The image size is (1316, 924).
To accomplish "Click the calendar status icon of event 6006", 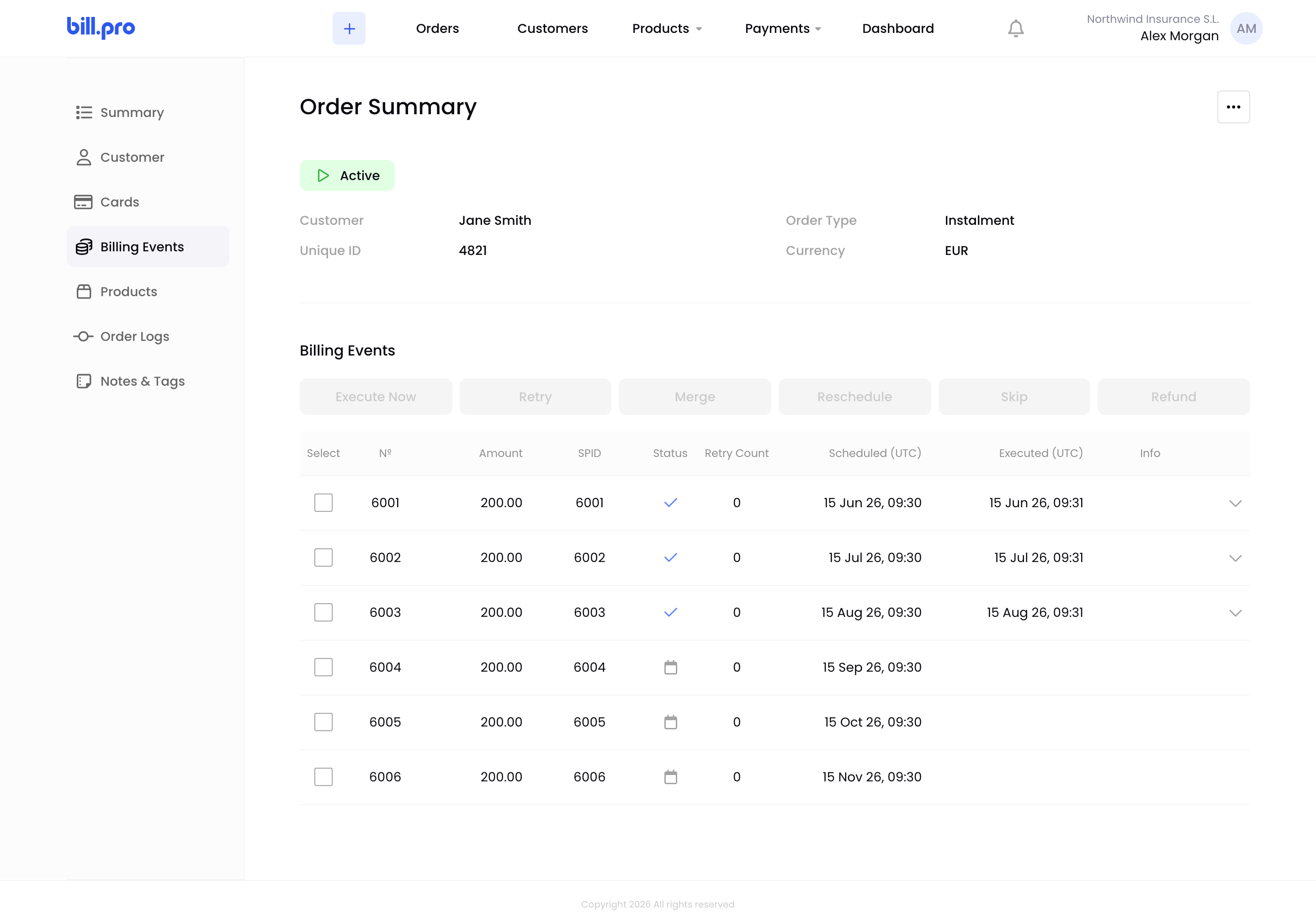I will [671, 777].
